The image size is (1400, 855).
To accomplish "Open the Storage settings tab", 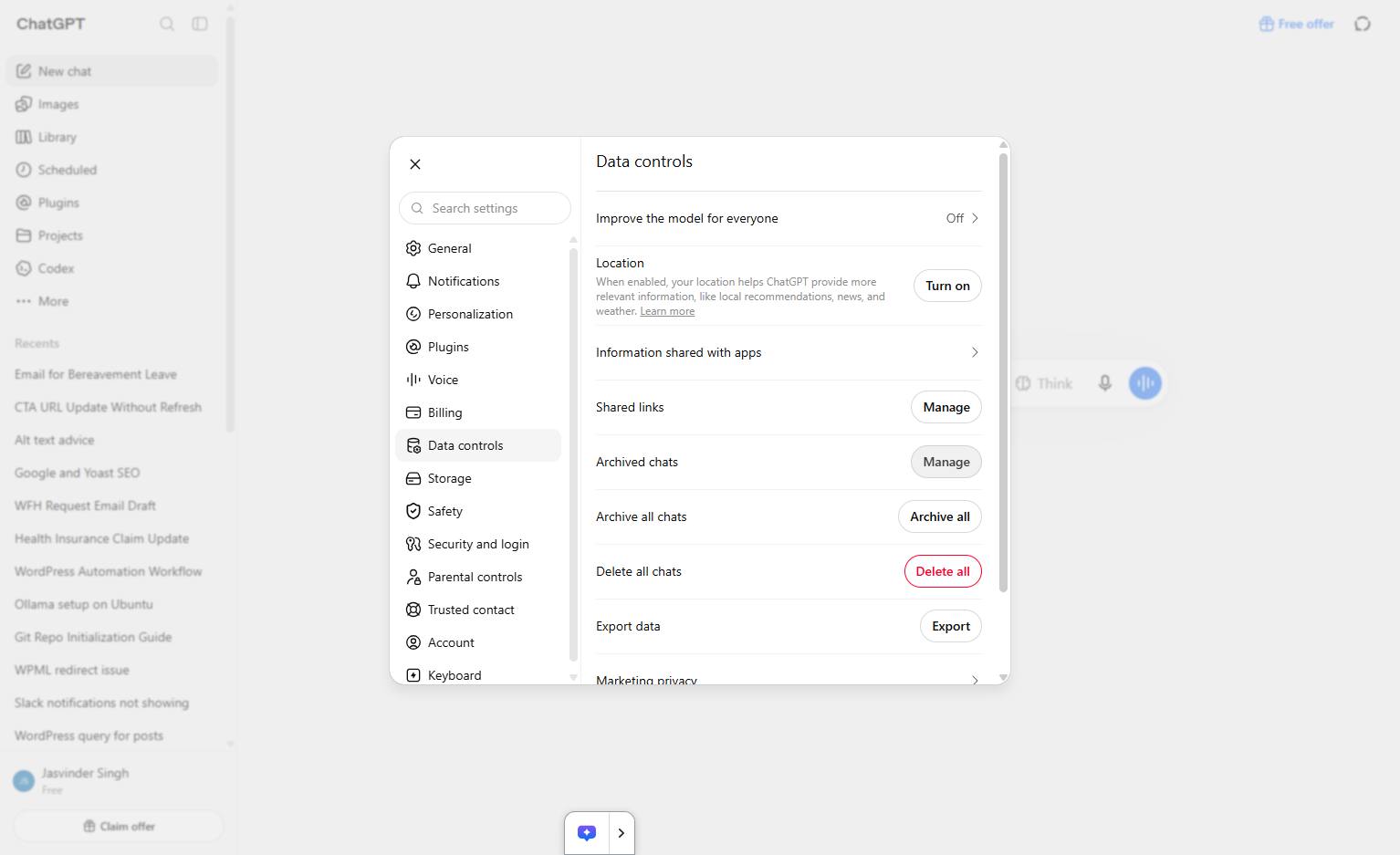I will (x=478, y=478).
